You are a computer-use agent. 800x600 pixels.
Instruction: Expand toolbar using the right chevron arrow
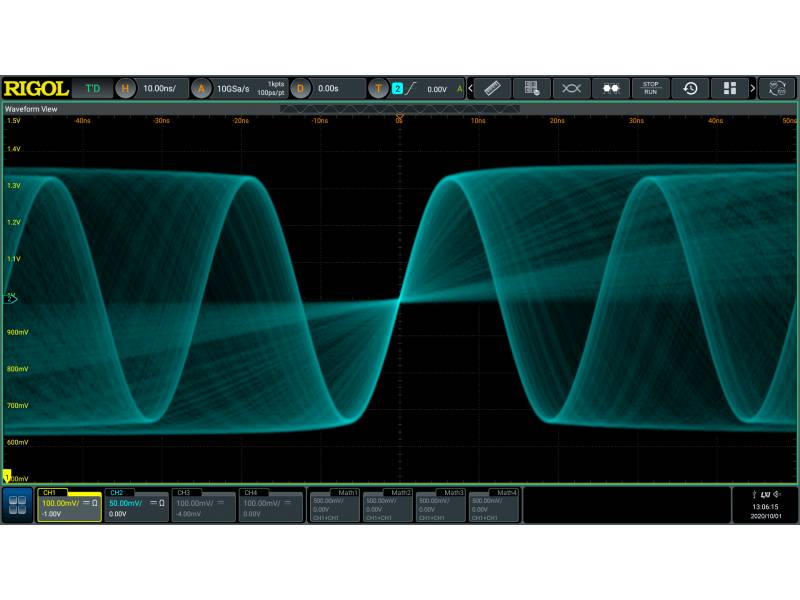(753, 88)
